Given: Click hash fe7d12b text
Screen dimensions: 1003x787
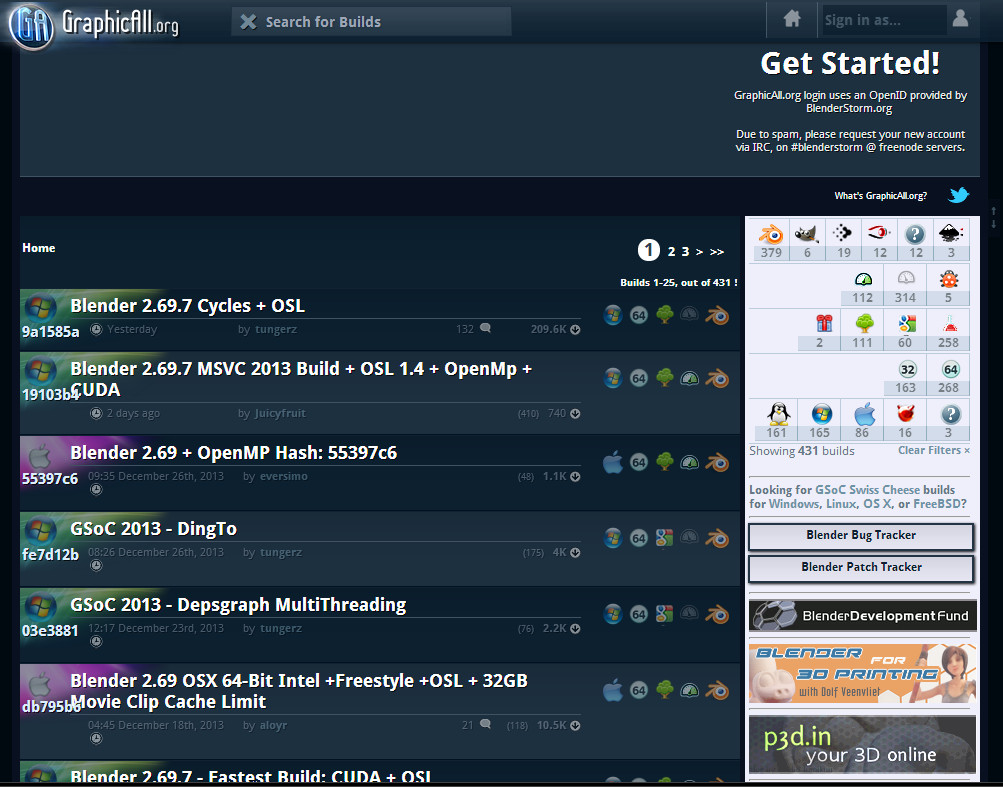Looking at the screenshot, I should point(50,554).
